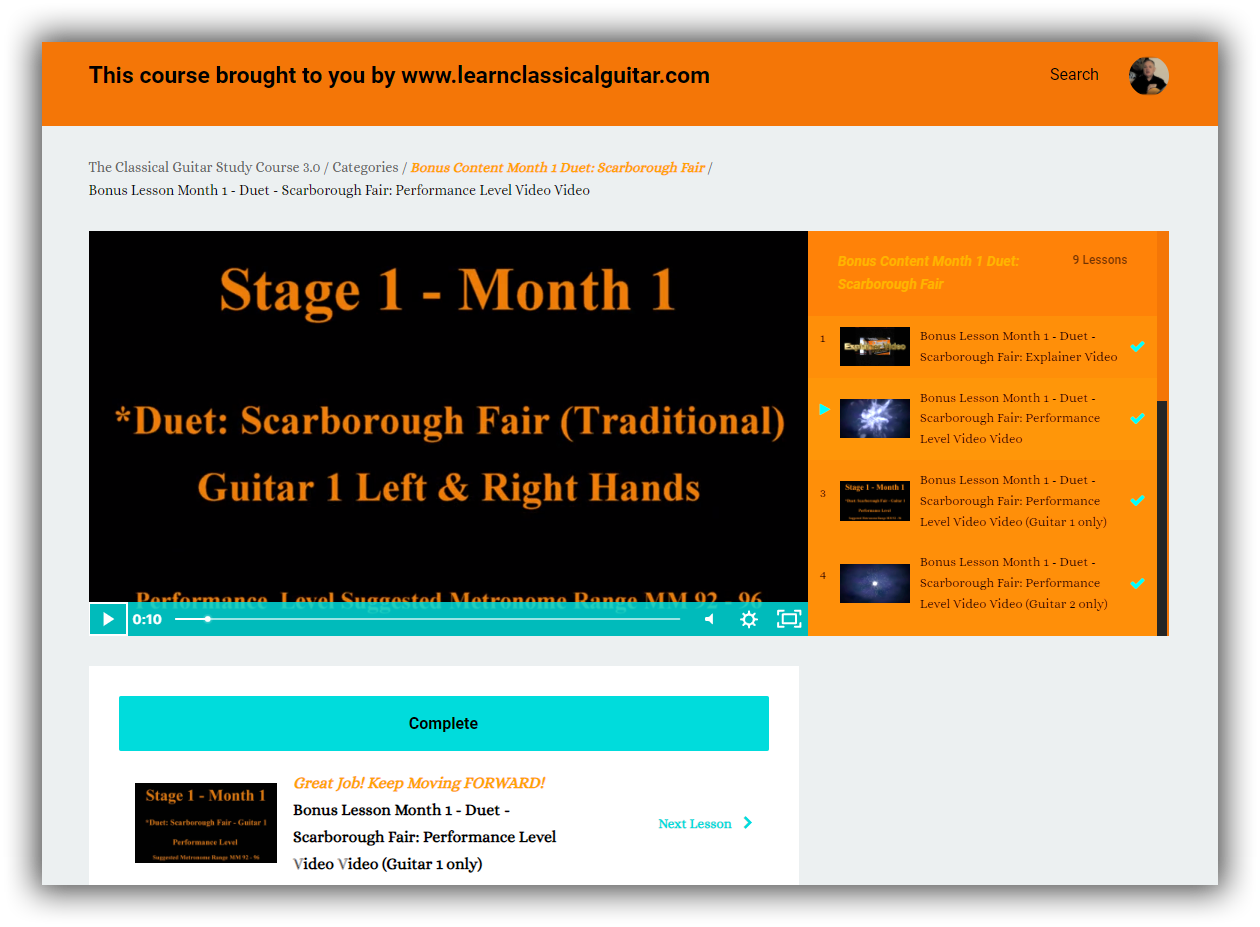Go to The Classical Guitar Study Course 3.0 breadcrumb

(x=204, y=167)
